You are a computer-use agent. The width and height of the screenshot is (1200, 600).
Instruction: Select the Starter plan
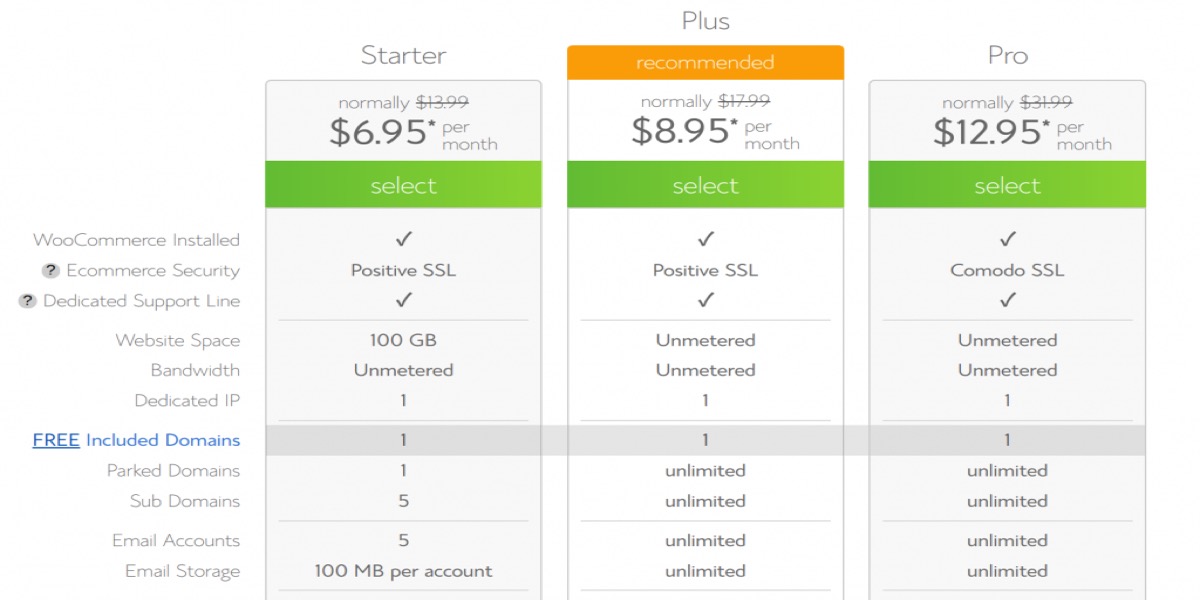point(403,185)
